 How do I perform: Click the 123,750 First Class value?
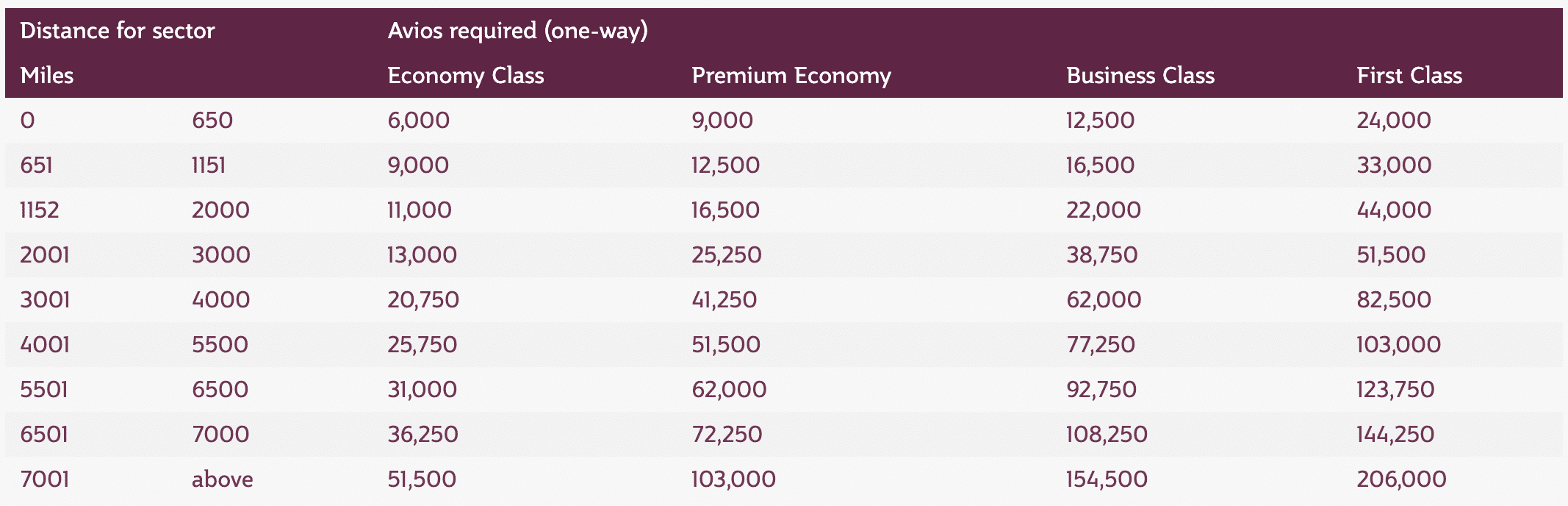coord(1395,390)
